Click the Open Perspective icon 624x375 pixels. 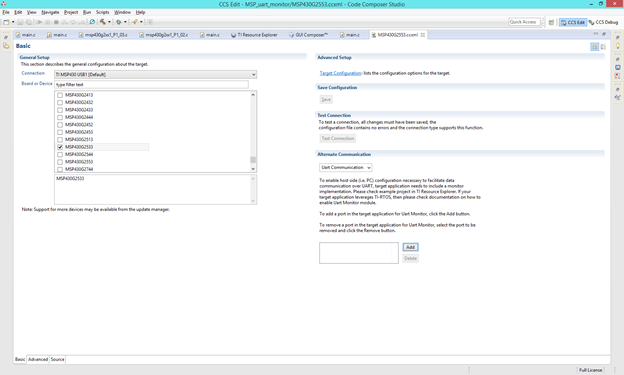coord(551,22)
